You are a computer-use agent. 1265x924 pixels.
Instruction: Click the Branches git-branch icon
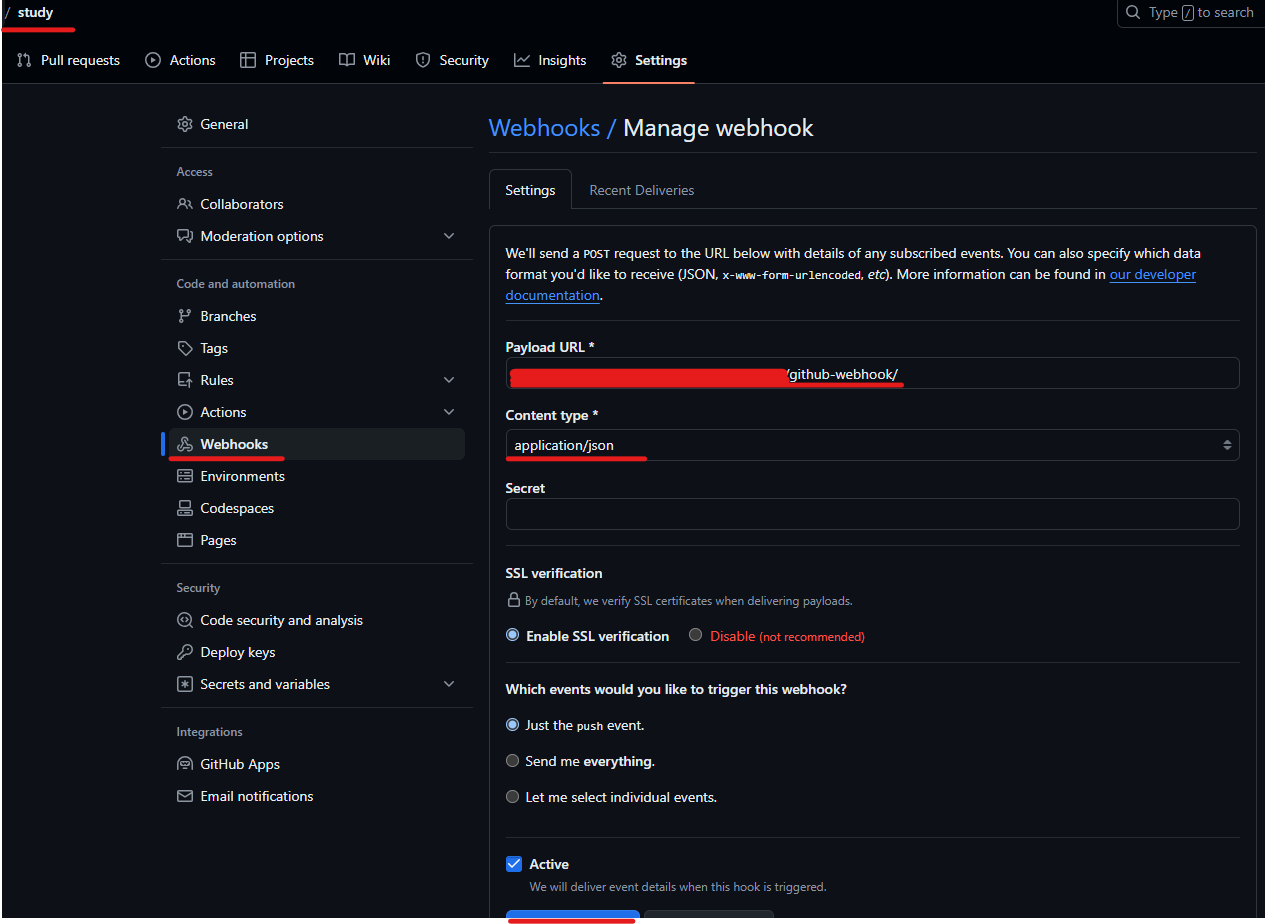185,316
